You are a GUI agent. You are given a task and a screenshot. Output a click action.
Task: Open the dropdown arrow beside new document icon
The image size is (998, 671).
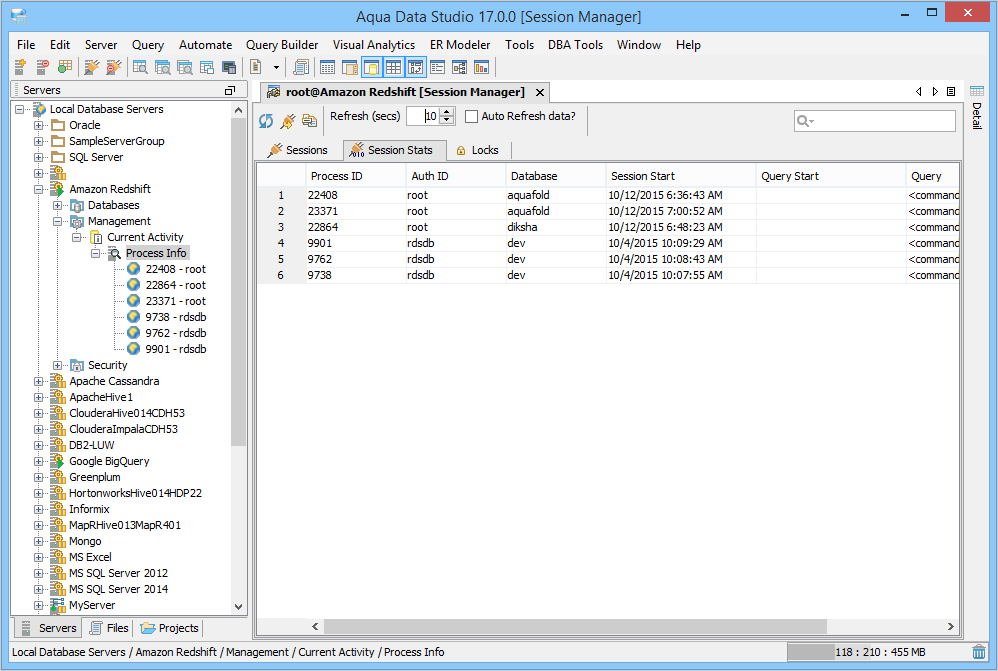coord(276,67)
